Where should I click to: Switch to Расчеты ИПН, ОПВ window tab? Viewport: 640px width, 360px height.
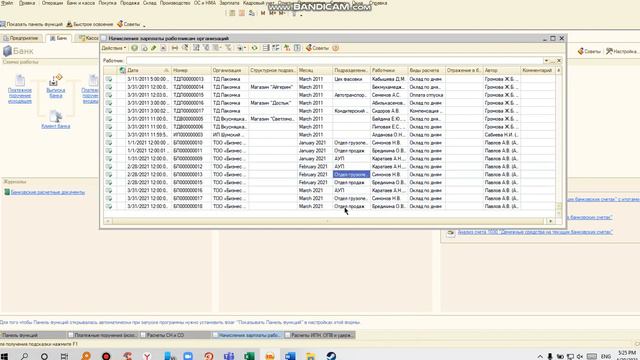(x=320, y=335)
